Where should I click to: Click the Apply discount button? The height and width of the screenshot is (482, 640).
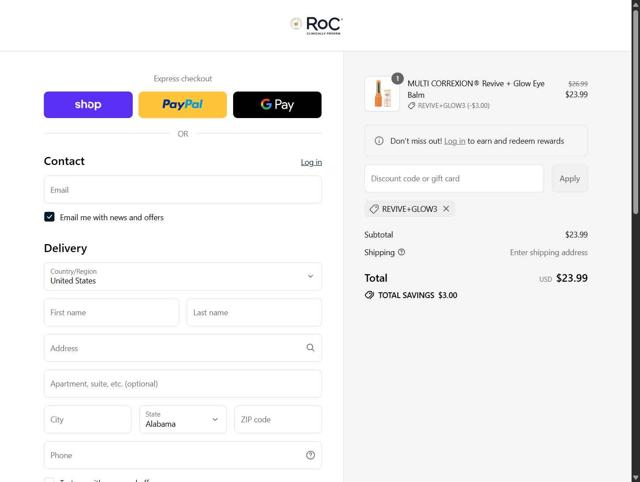(x=570, y=178)
